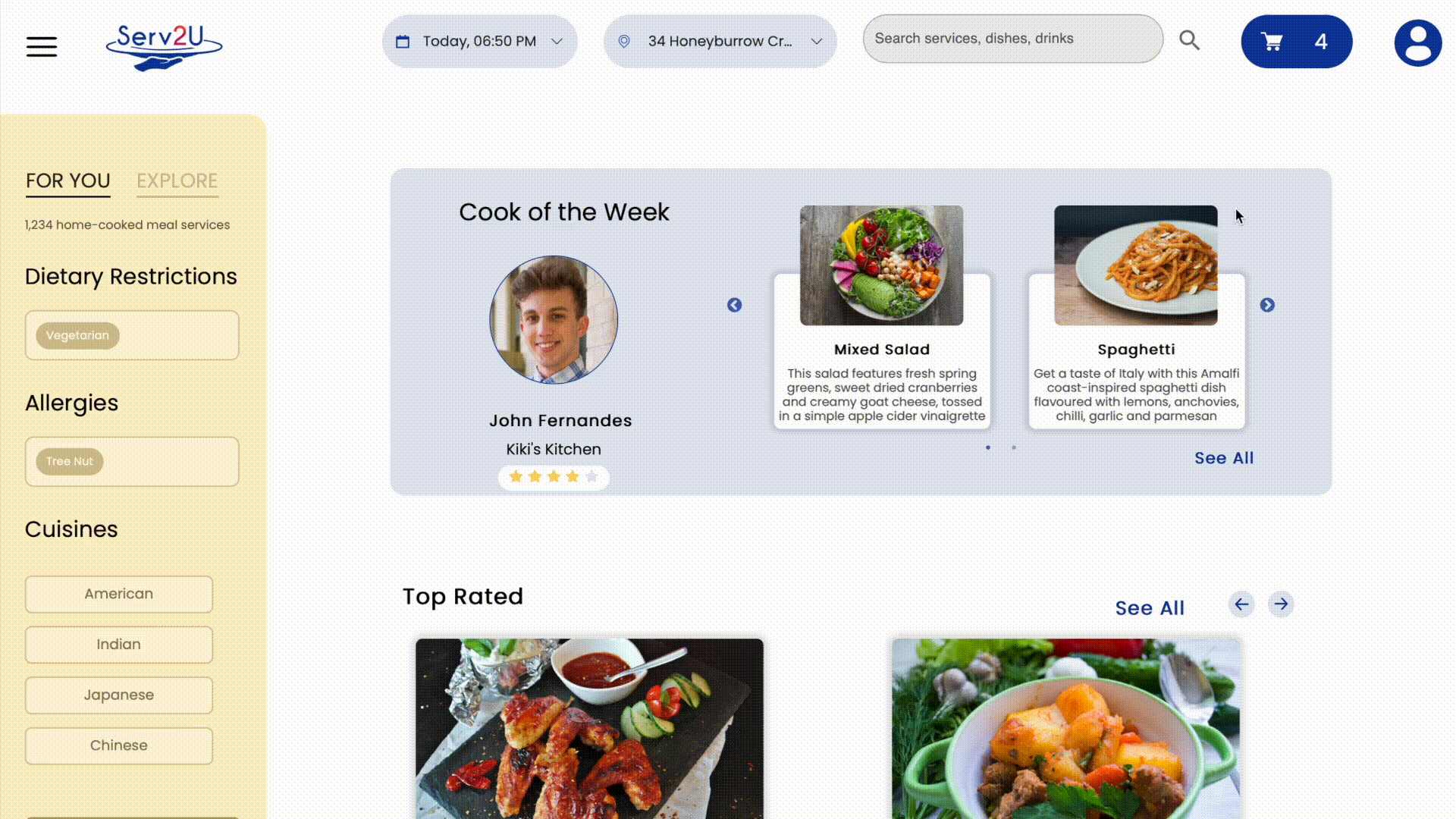This screenshot has width=1456, height=819.
Task: Click the search services input field
Action: tap(1012, 39)
